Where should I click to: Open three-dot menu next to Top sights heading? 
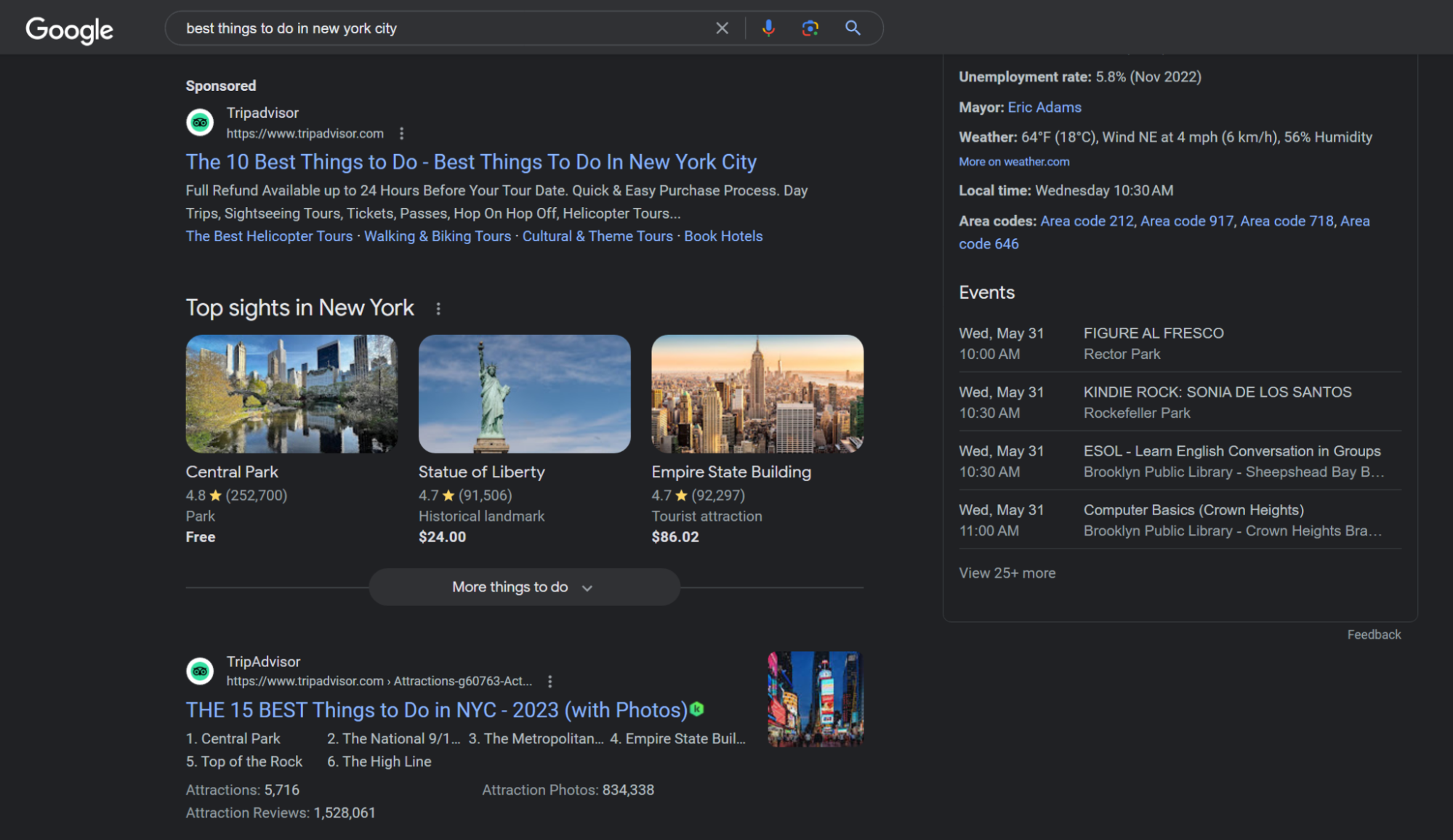(438, 309)
